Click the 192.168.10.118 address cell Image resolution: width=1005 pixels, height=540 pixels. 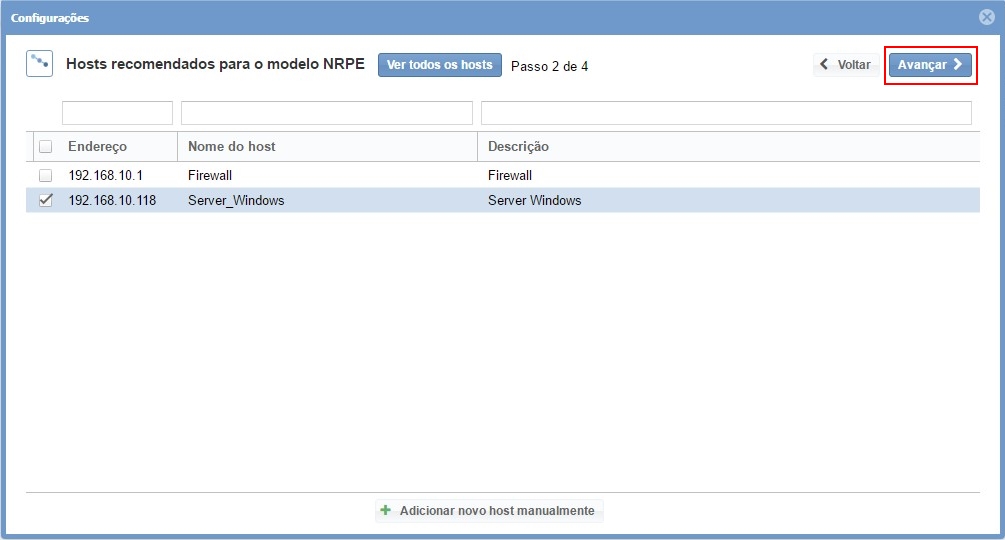click(112, 200)
